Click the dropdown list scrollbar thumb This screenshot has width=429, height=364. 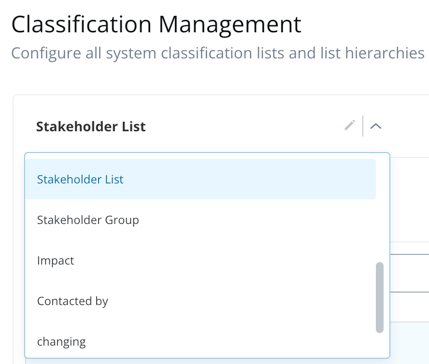[379, 297]
